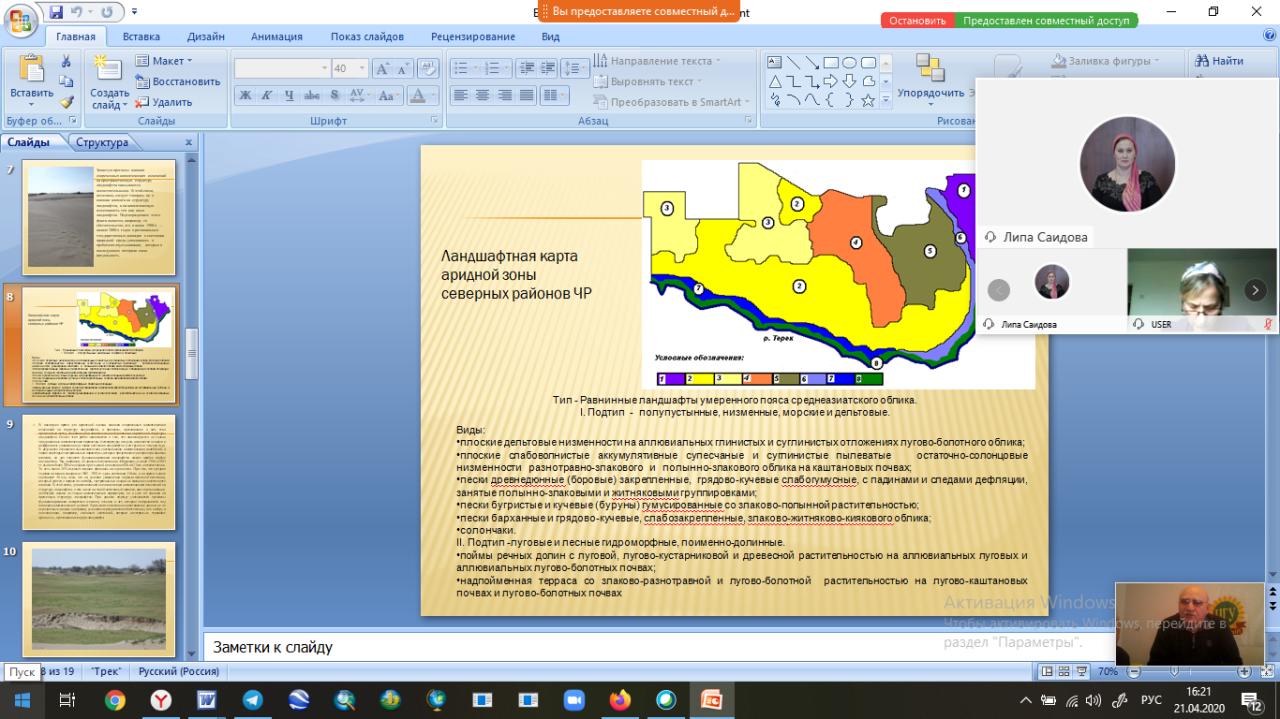The image size is (1280, 719).
Task: Expand the shapes gallery more arrow
Action: (885, 100)
